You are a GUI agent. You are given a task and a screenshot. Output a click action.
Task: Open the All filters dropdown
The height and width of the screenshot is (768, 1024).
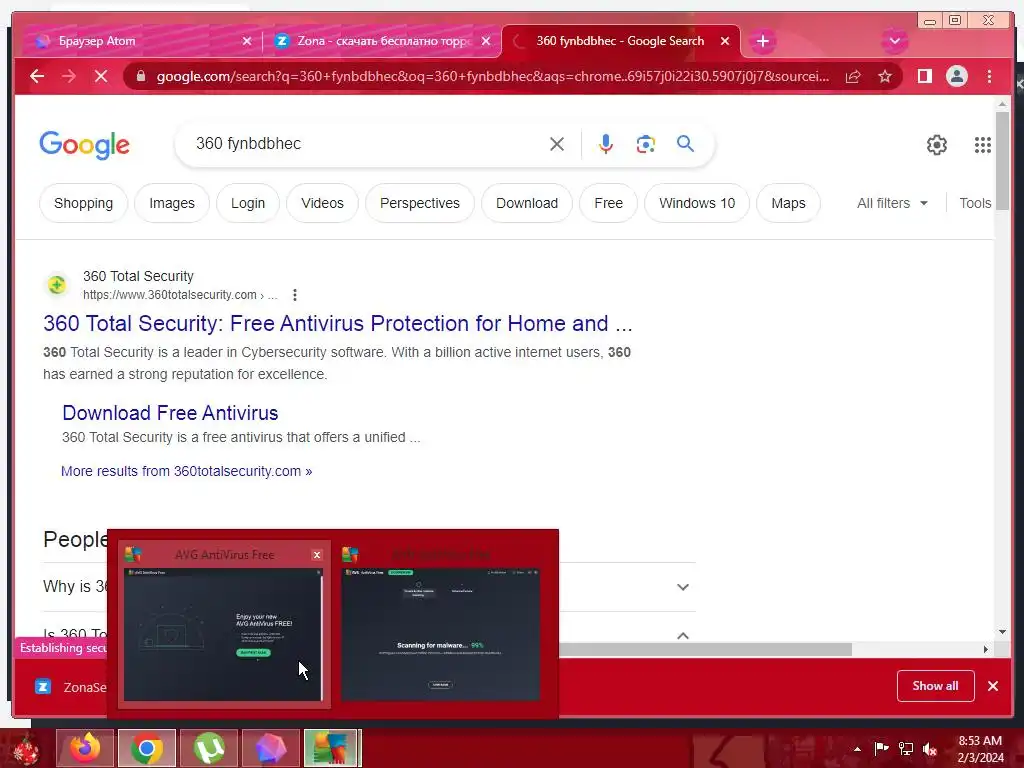(x=892, y=203)
